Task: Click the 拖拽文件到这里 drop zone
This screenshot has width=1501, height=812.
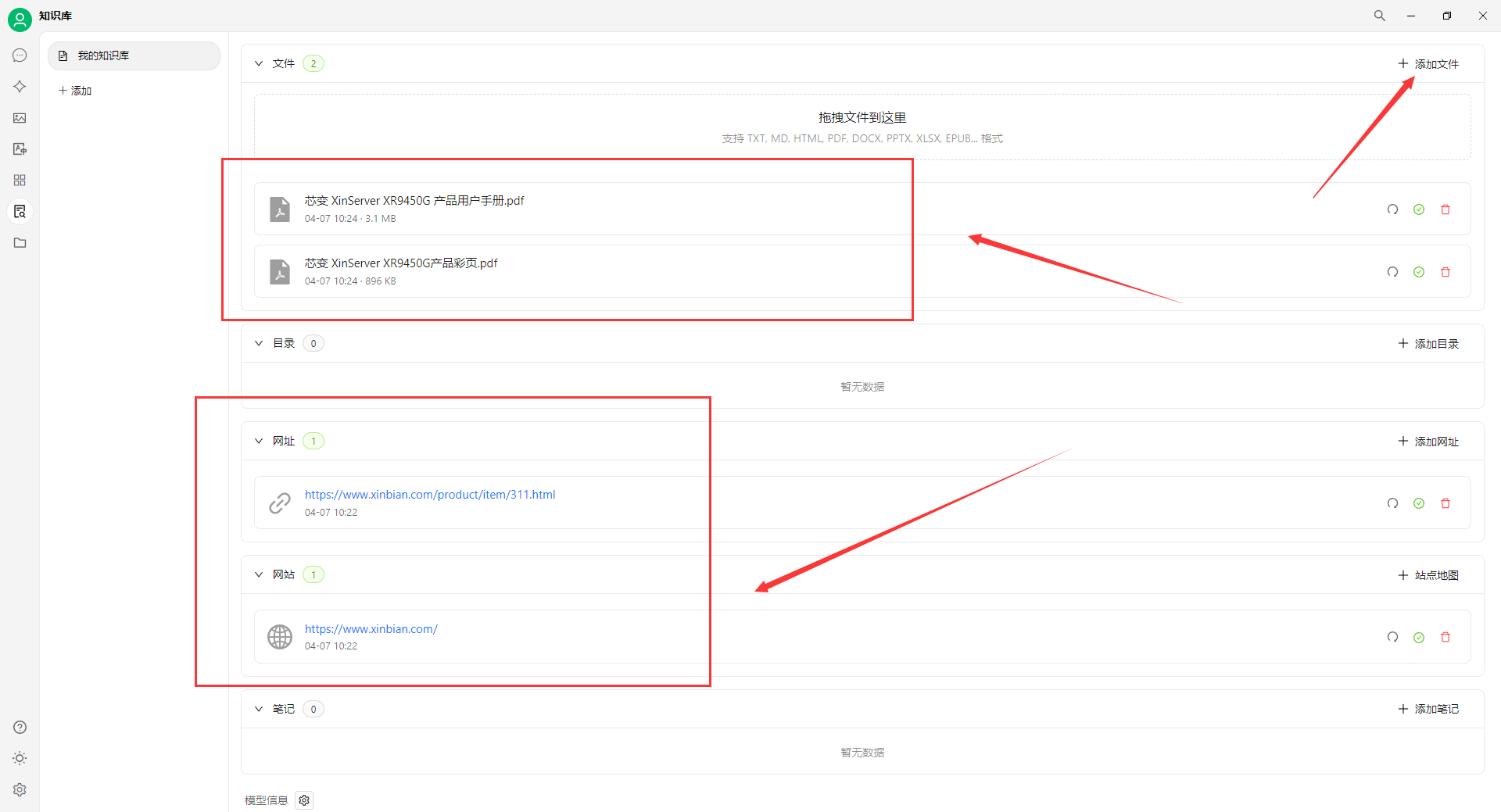Action: pos(862,127)
